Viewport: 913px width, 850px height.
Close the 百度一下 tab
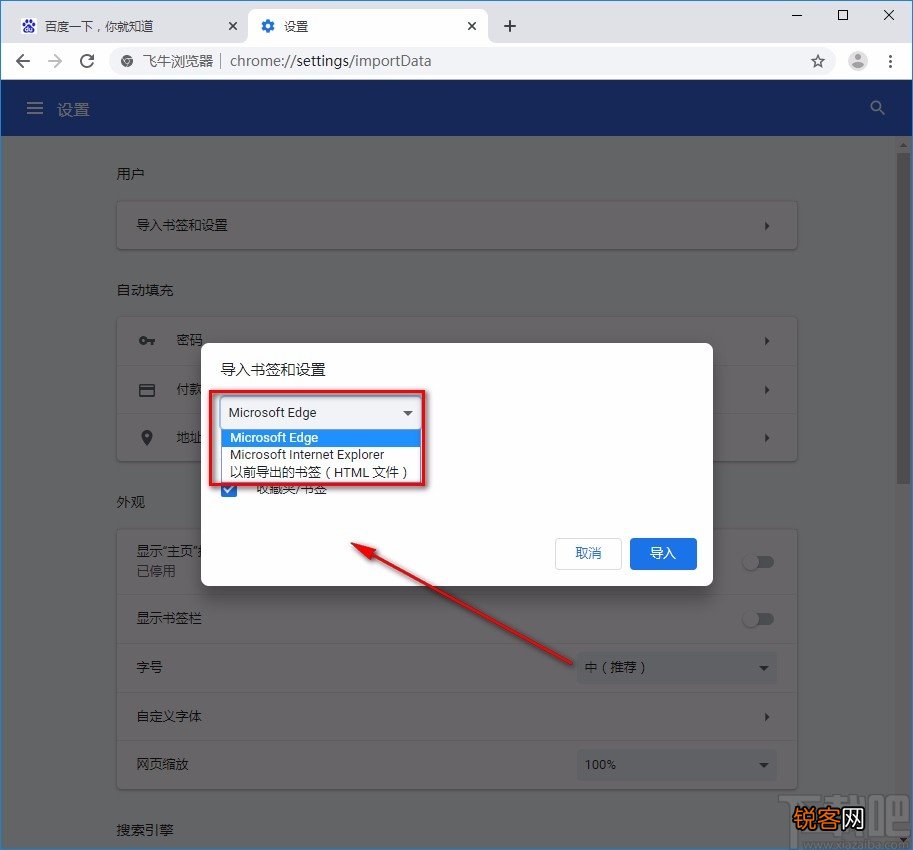233,26
